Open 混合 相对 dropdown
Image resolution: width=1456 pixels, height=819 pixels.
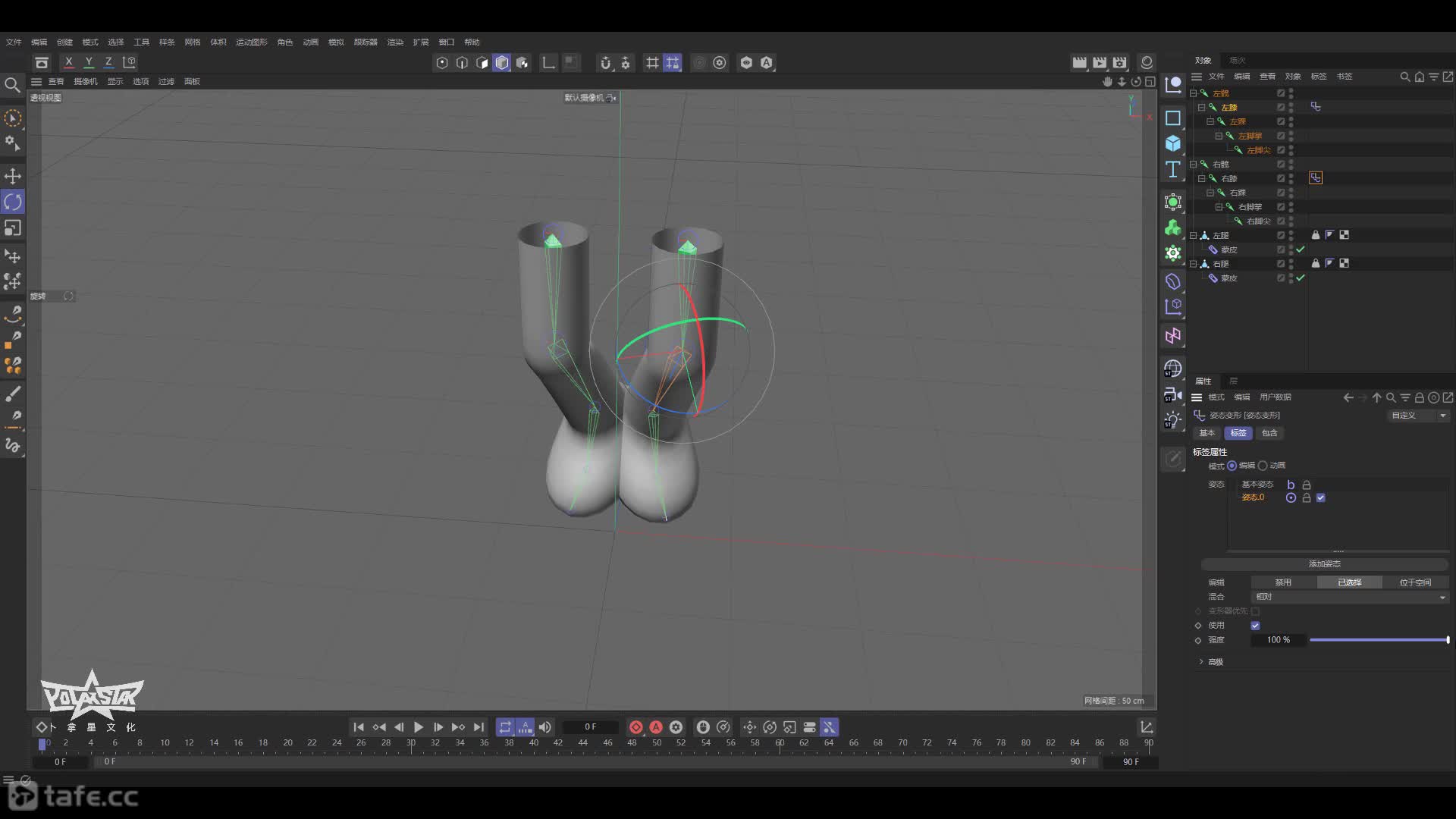pyautogui.click(x=1350, y=597)
